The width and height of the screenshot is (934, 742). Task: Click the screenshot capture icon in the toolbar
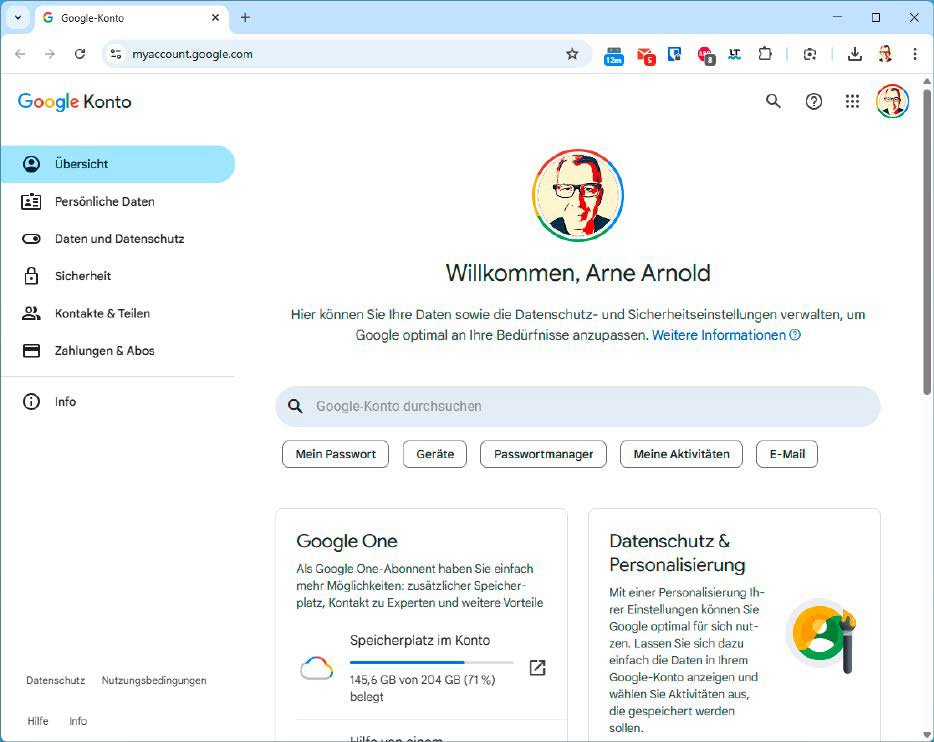coord(810,55)
